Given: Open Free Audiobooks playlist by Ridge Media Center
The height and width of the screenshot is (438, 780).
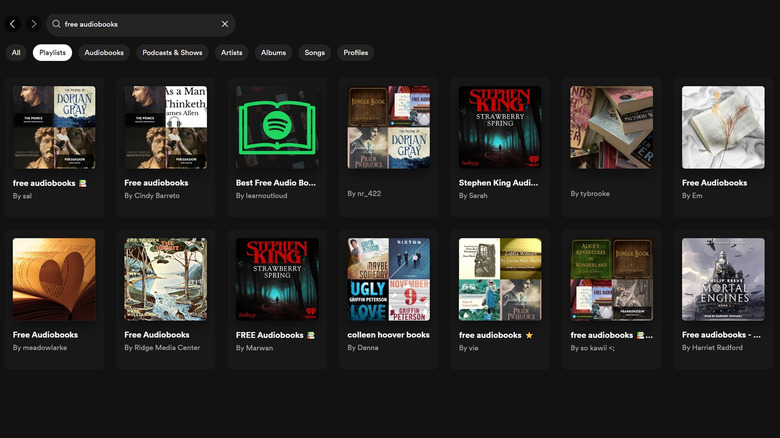Looking at the screenshot, I should click(x=165, y=279).
